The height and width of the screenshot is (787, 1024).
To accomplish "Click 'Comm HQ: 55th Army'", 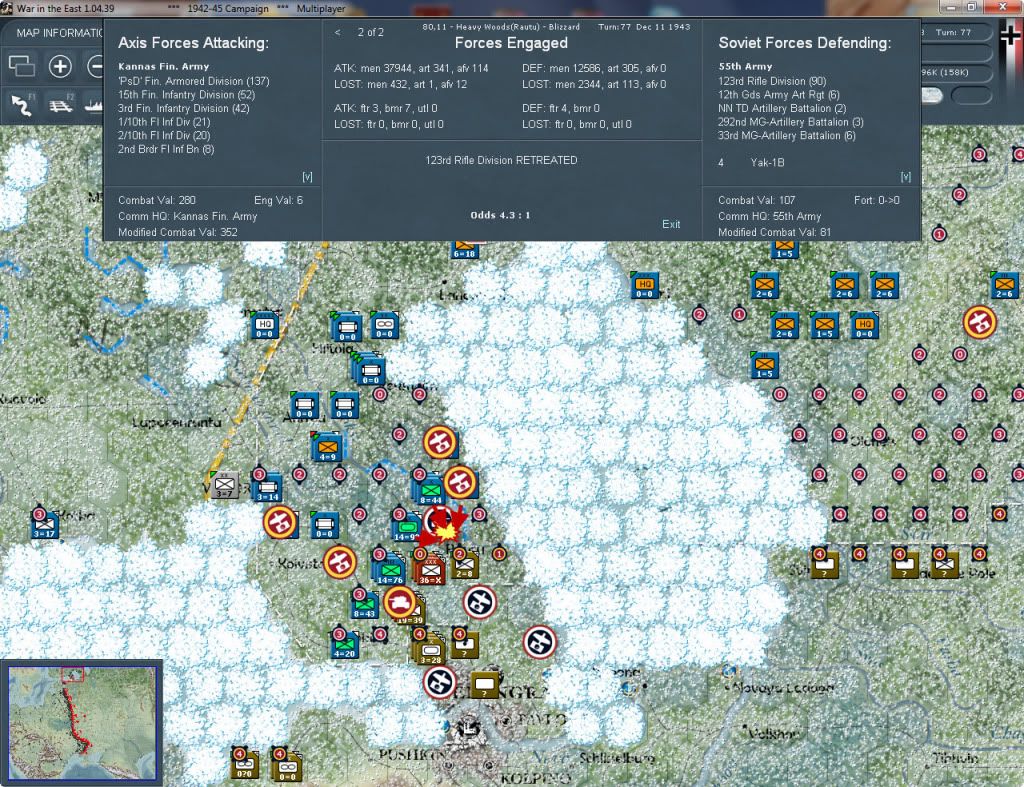I will click(x=769, y=216).
